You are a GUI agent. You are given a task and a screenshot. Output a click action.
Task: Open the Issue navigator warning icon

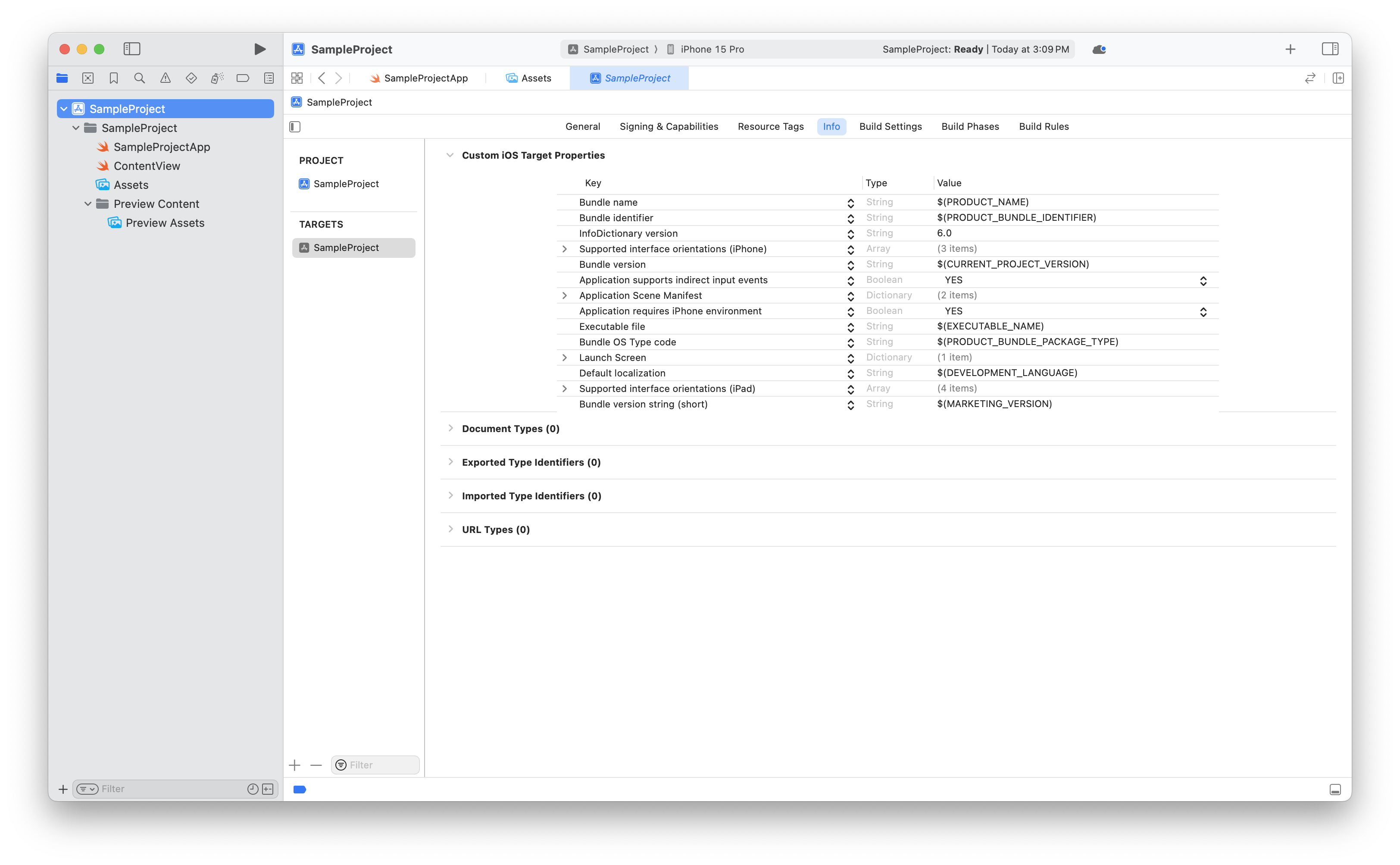pyautogui.click(x=165, y=78)
